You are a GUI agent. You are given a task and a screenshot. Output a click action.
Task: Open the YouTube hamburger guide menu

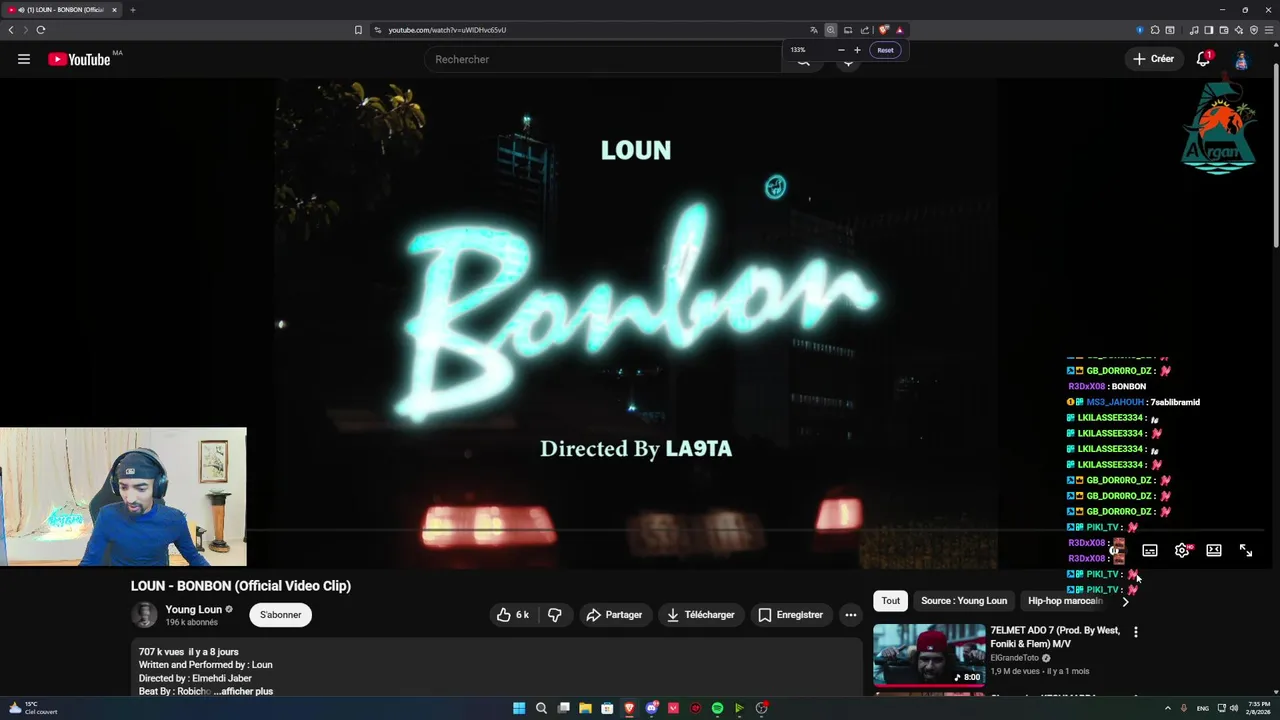[x=23, y=59]
